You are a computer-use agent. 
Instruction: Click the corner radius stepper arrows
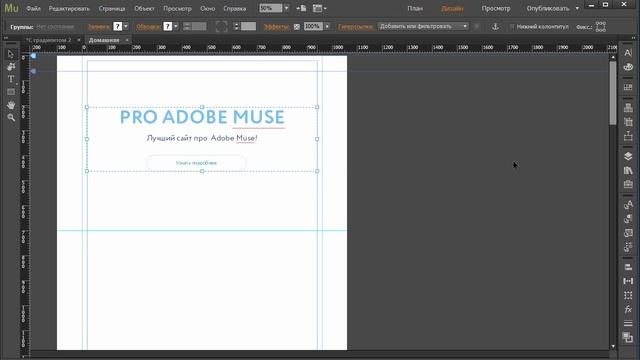(236, 27)
